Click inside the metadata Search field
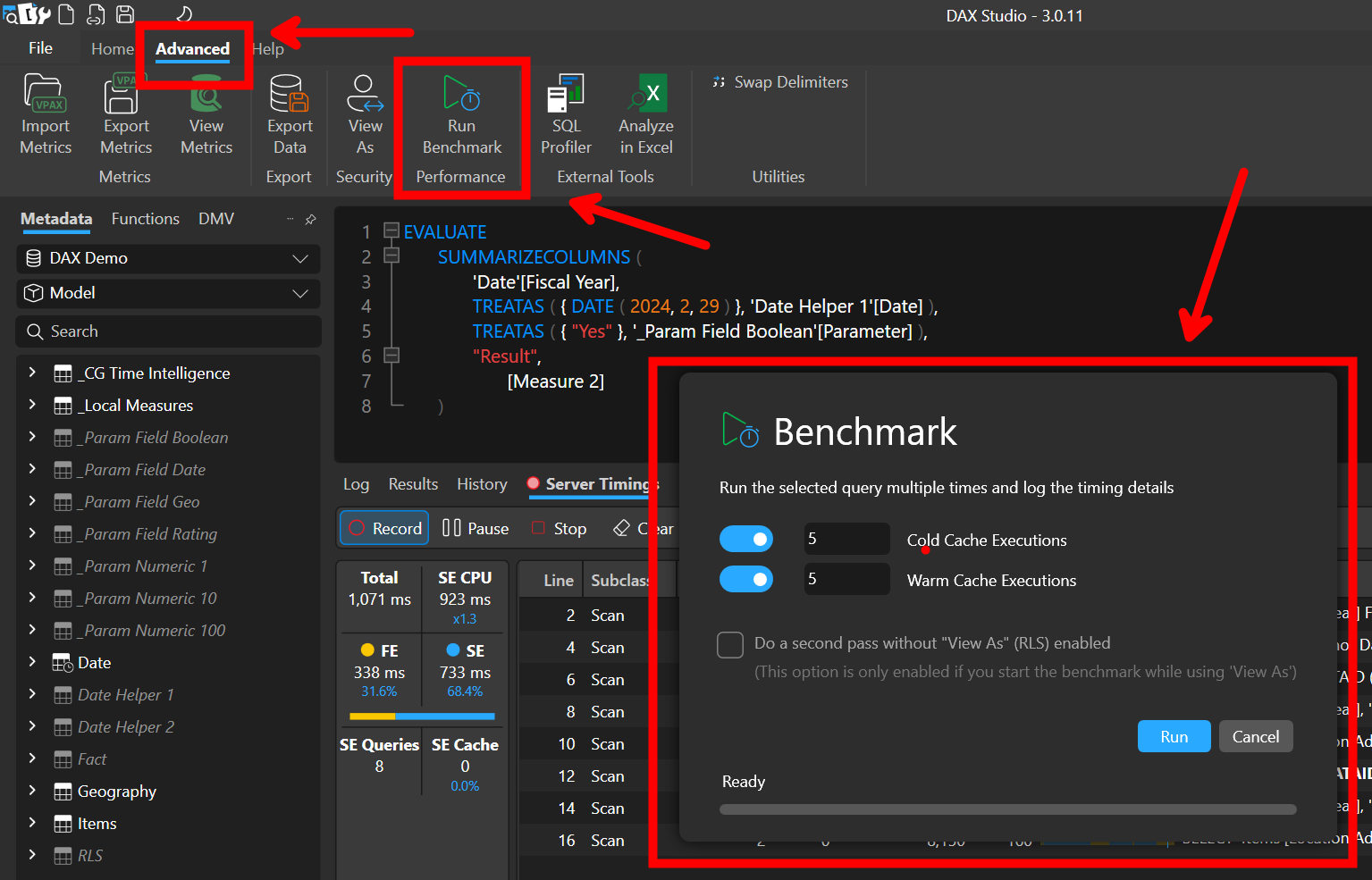This screenshot has width=1372, height=880. (x=168, y=331)
